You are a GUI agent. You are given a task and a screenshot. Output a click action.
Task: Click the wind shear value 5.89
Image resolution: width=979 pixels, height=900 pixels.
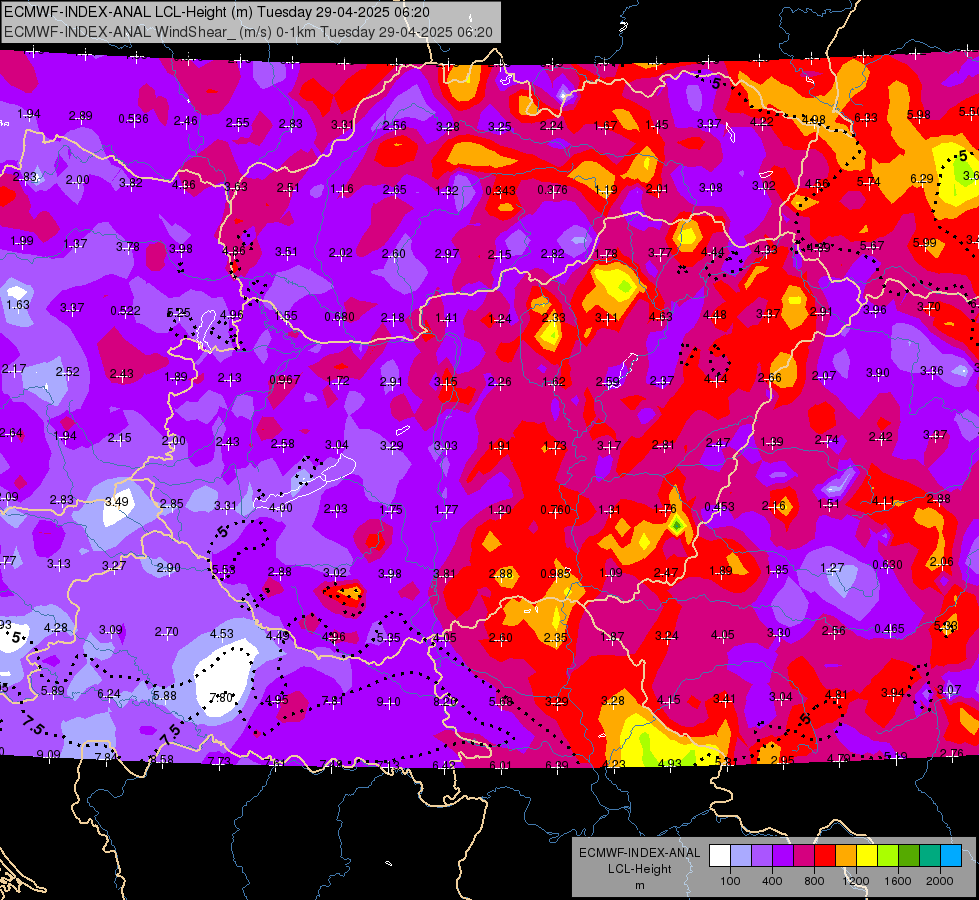click(52, 691)
